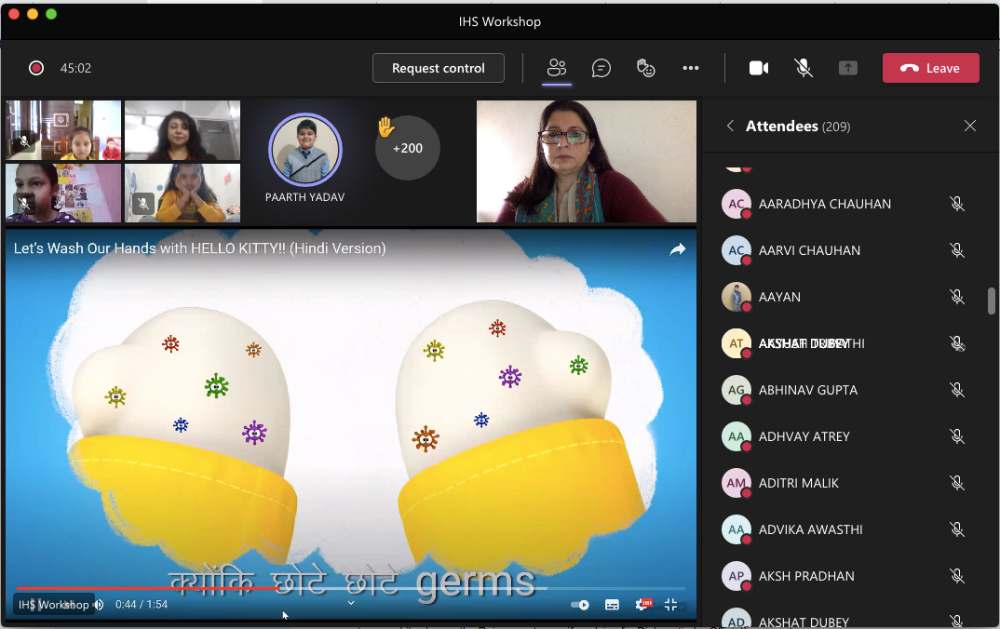Toggle the video volume speaker icon

[x=99, y=604]
